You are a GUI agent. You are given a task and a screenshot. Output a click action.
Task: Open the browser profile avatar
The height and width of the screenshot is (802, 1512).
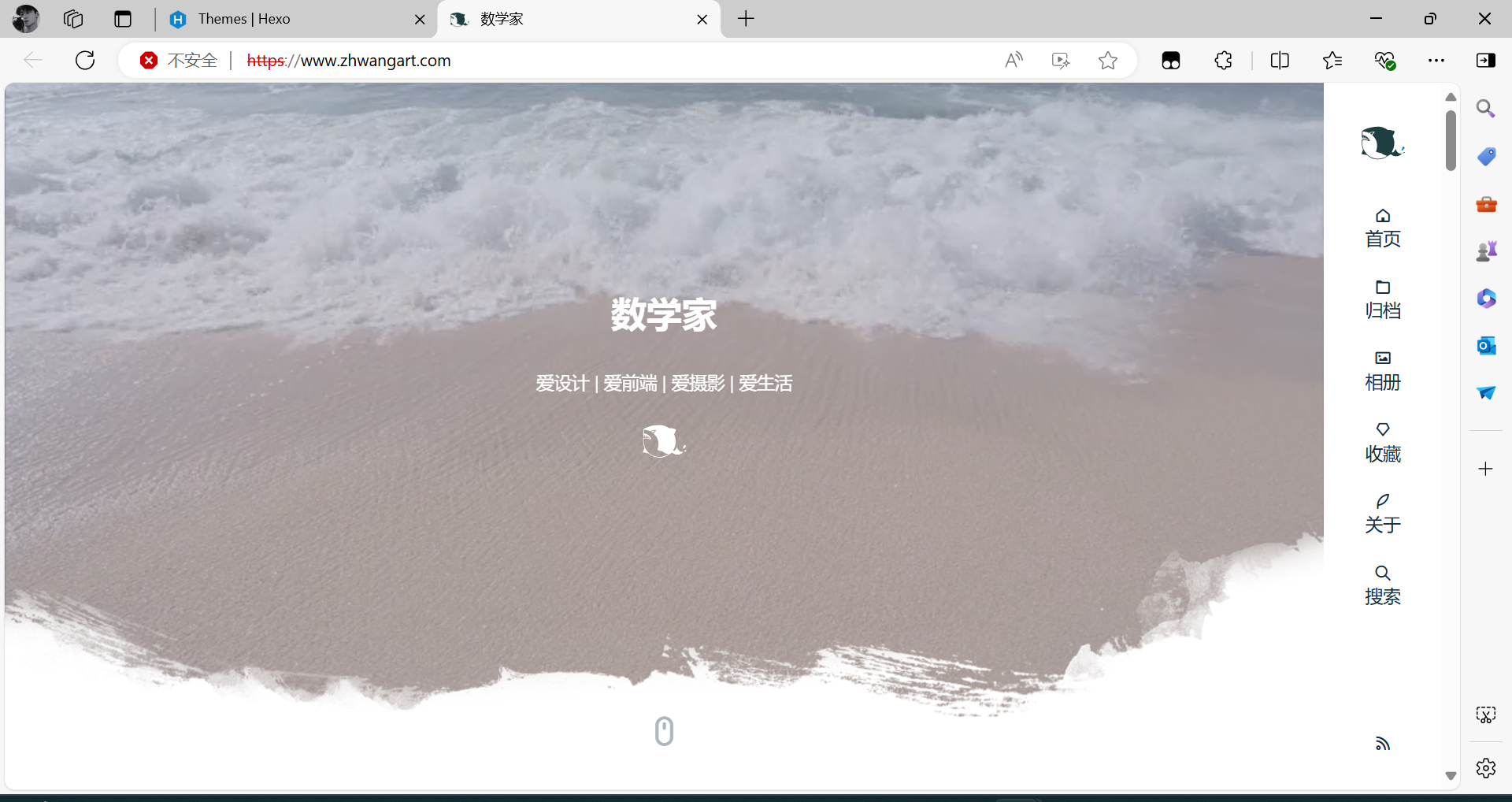[x=26, y=18]
